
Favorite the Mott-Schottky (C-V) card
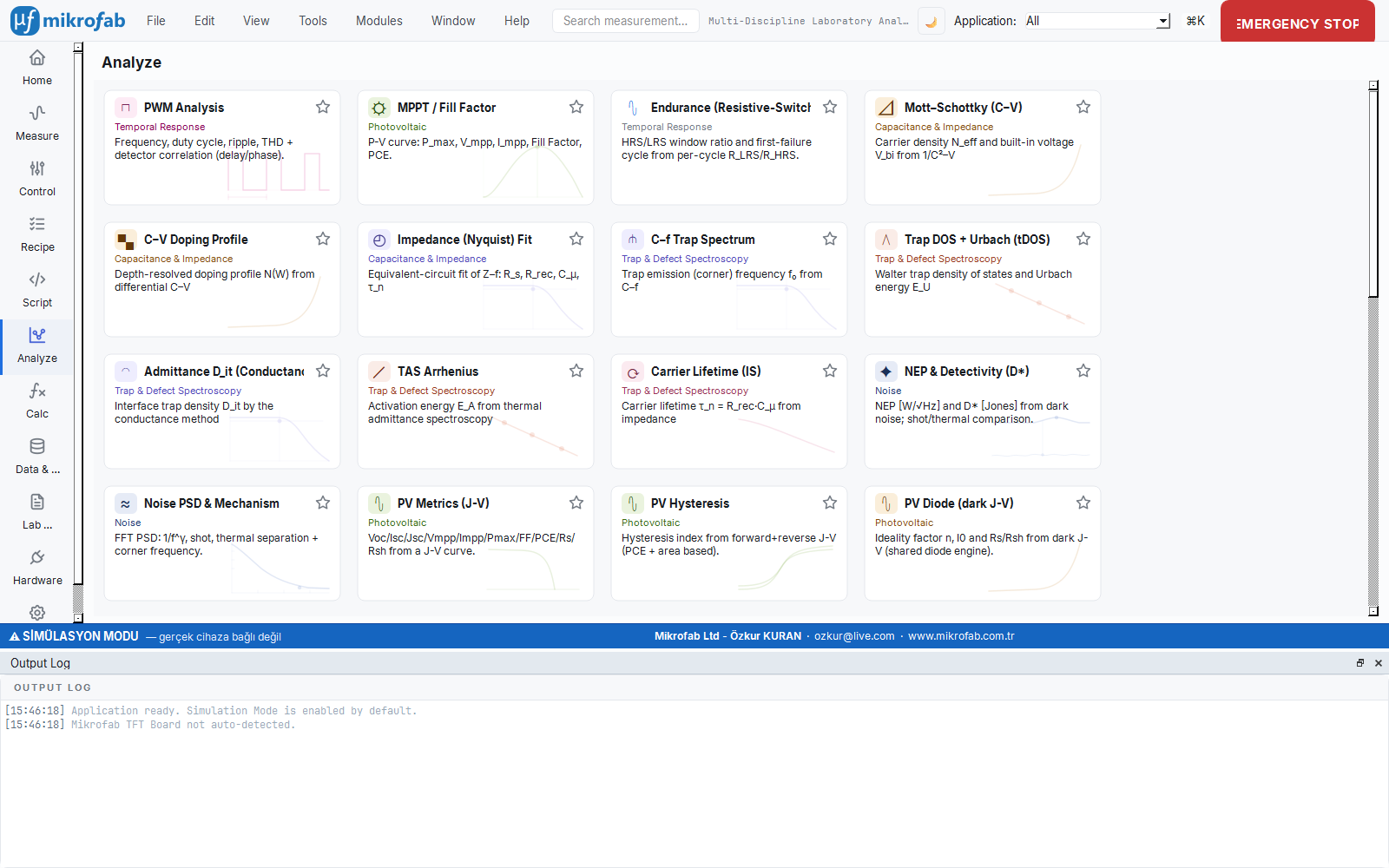click(1083, 107)
